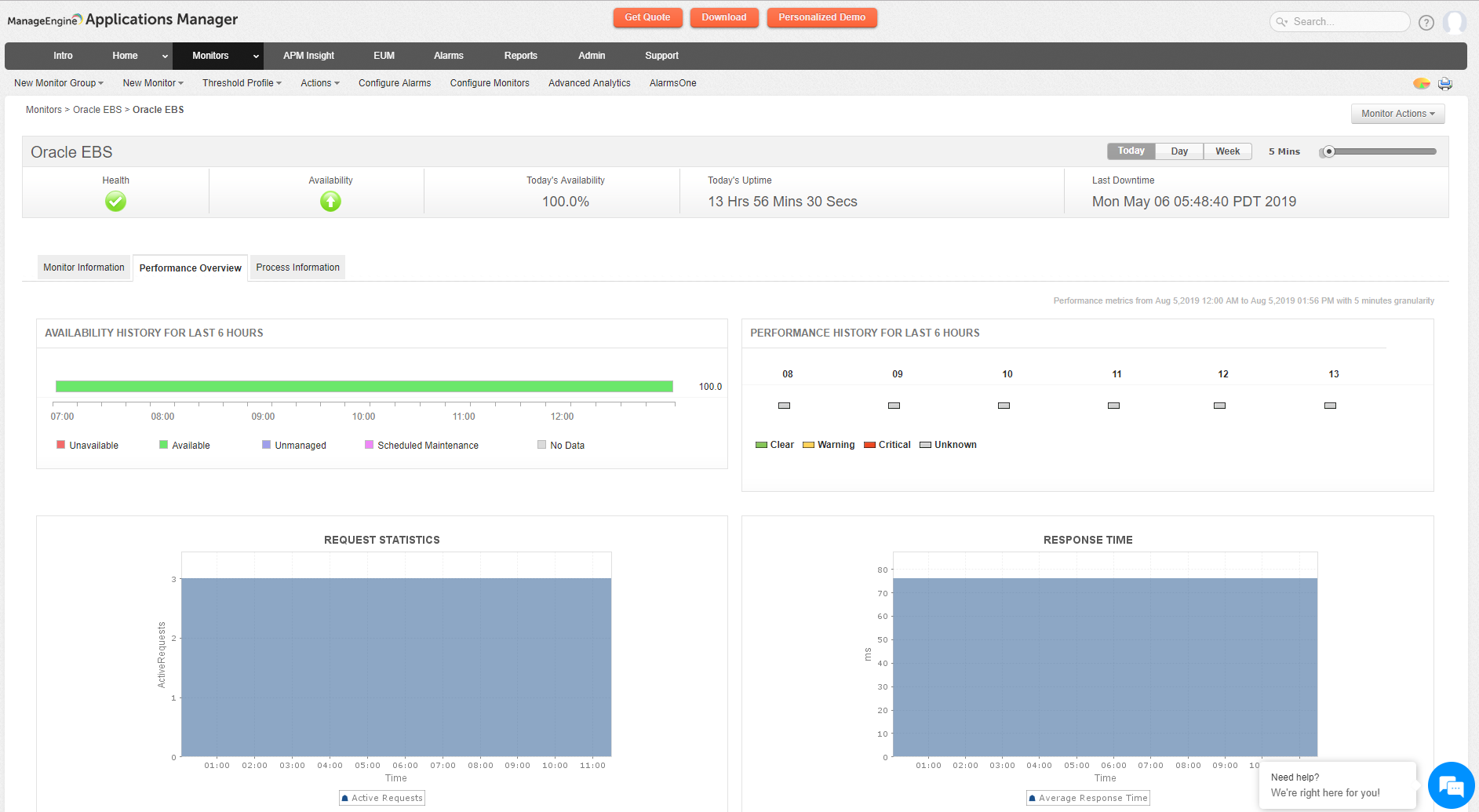Viewport: 1479px width, 812px height.
Task: Open Monitor Actions dropdown
Action: click(1397, 114)
